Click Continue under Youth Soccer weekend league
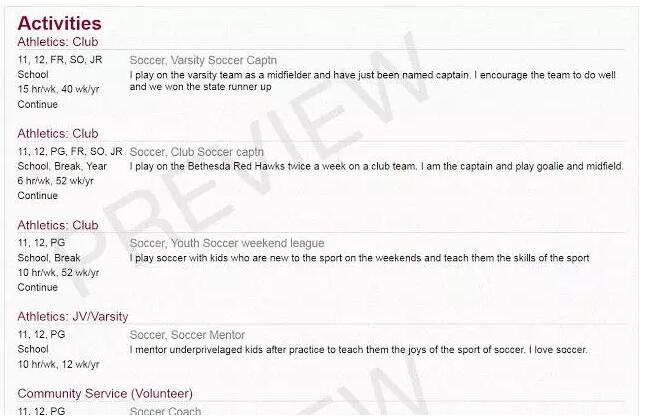 [37, 287]
